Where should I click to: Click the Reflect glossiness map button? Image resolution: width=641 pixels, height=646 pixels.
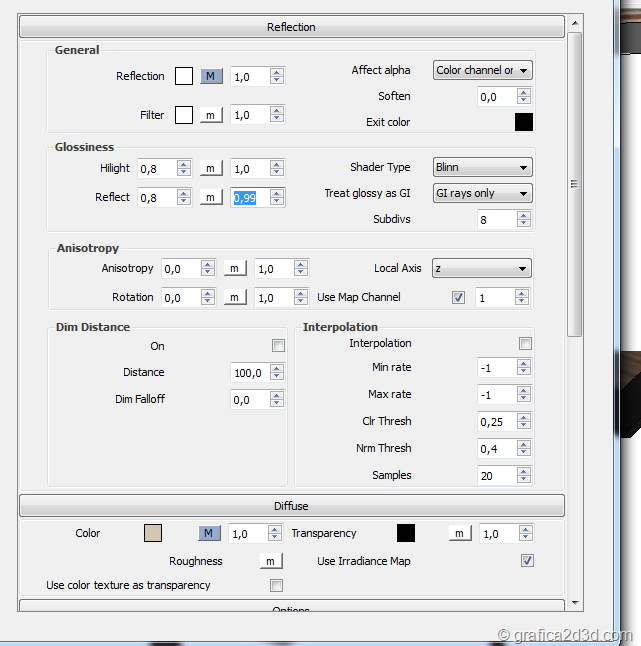[211, 197]
